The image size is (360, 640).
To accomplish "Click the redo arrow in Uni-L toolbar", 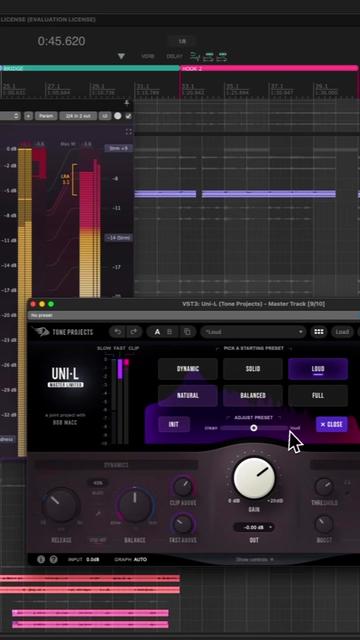I will pos(133,332).
